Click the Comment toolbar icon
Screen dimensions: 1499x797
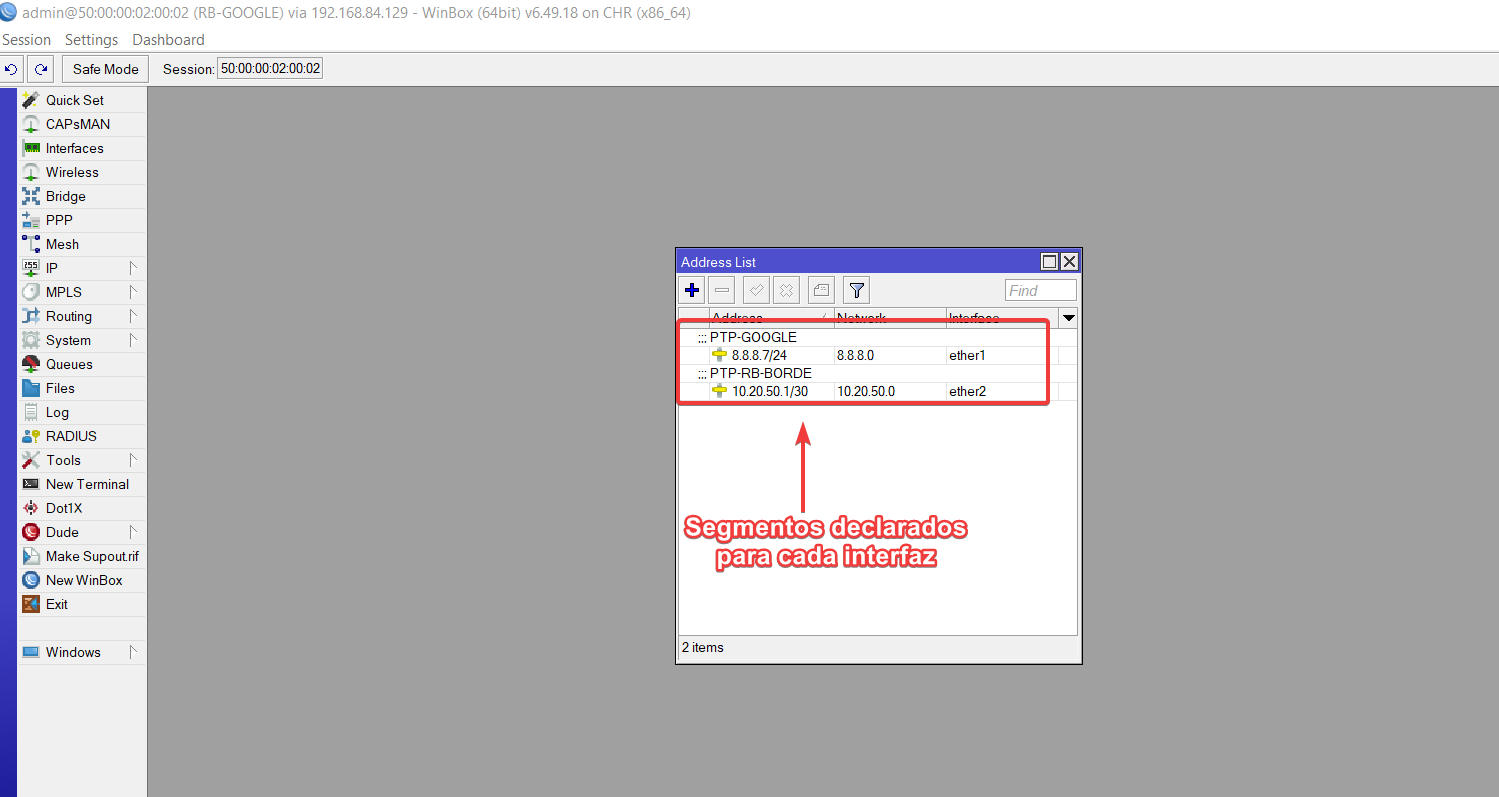pos(821,291)
